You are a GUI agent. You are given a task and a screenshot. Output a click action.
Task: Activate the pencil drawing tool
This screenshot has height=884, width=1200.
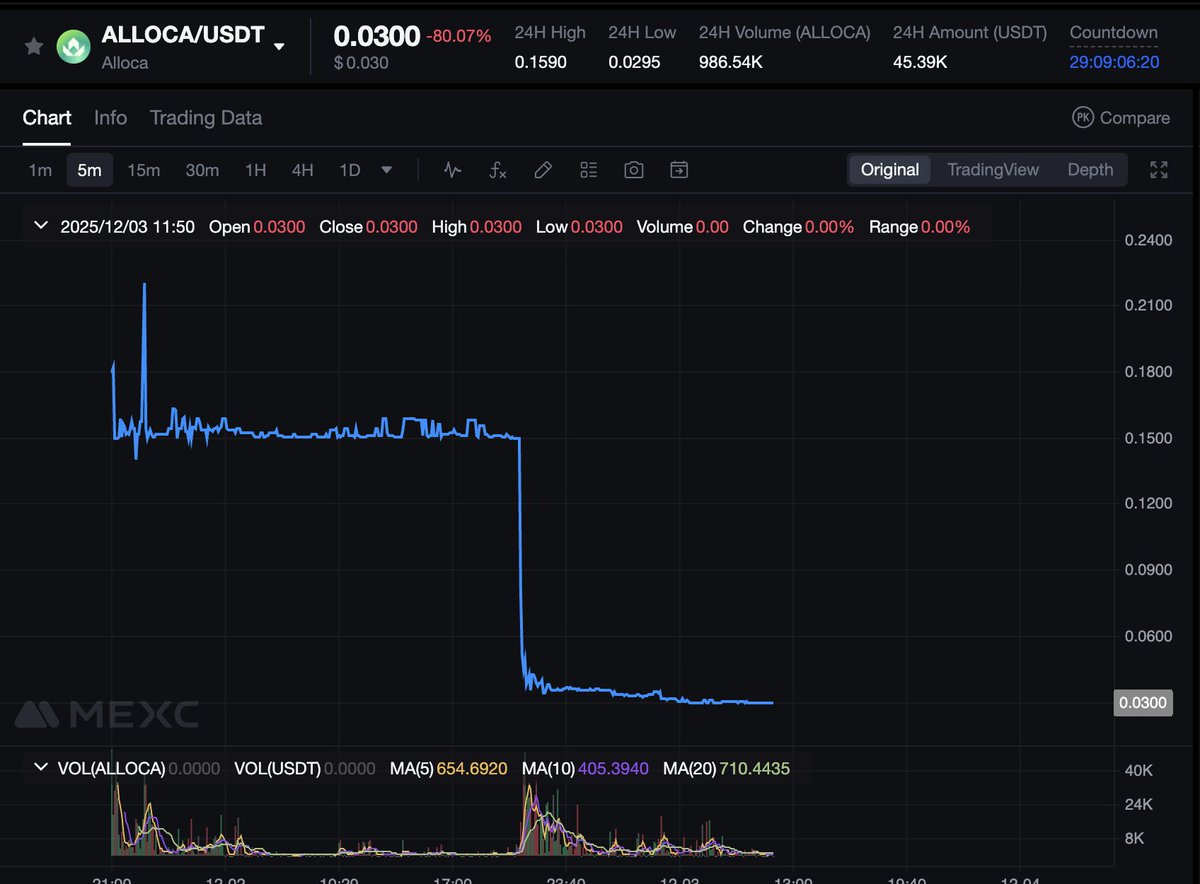(543, 170)
